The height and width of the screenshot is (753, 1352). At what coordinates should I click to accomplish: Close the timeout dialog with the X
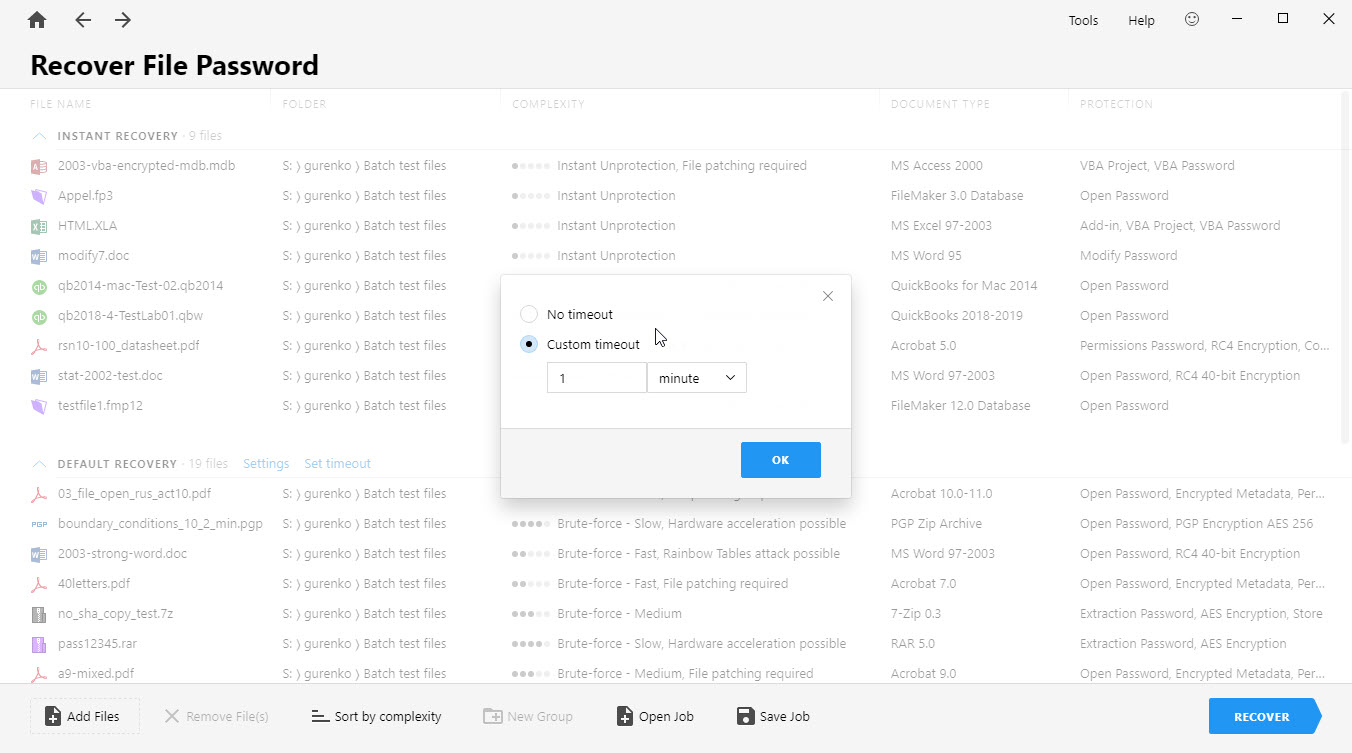pyautogui.click(x=827, y=296)
